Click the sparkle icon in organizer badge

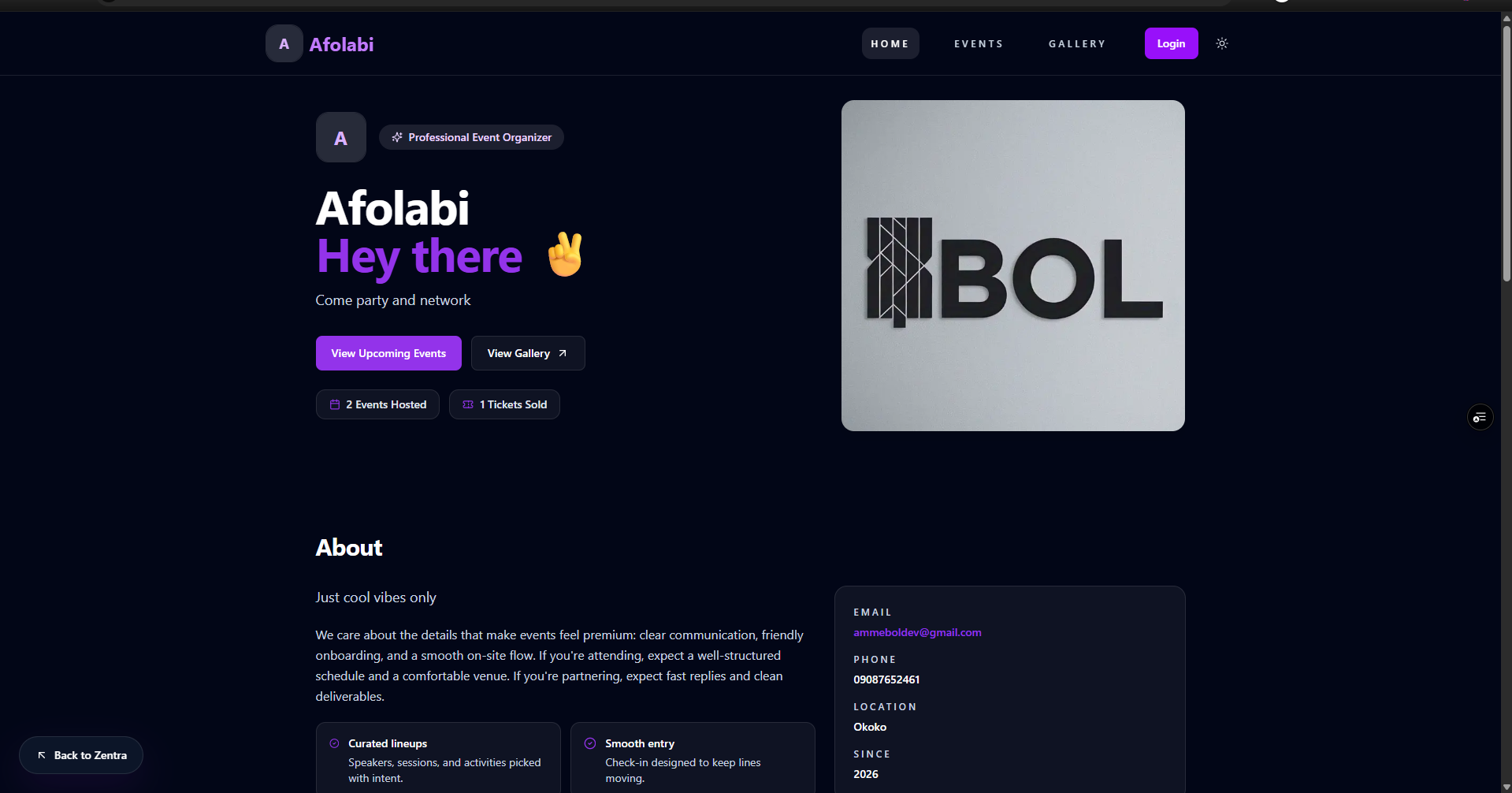[397, 137]
